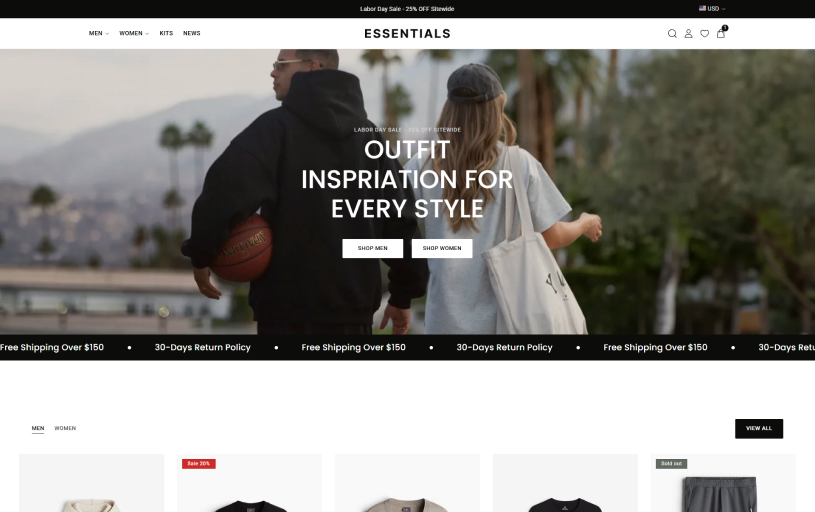Click the SHOP WOMEN button

pyautogui.click(x=442, y=248)
